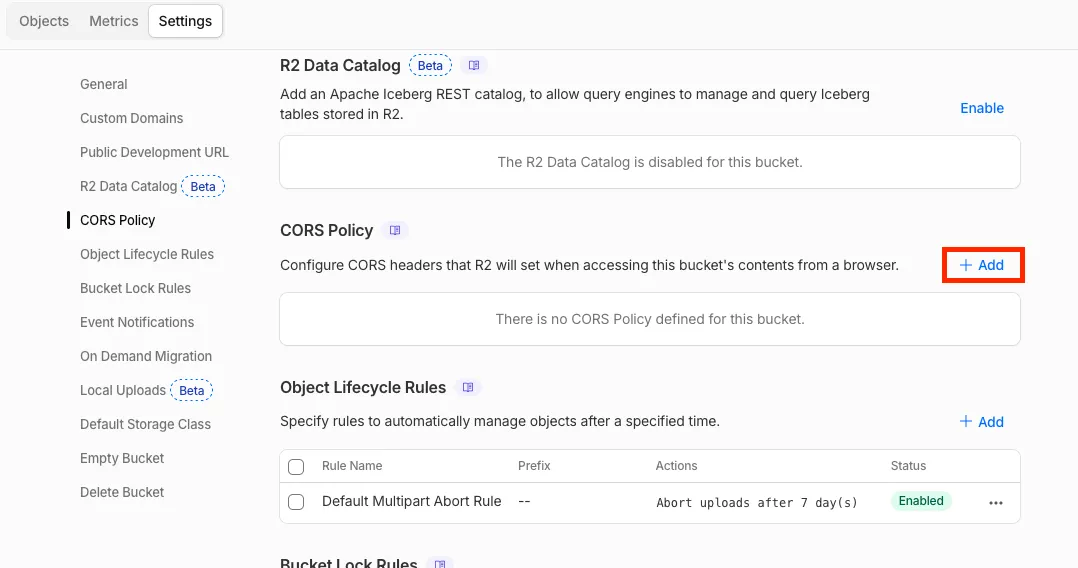Tick the select-all checkbox in lifecycle rules header
1078x568 pixels.
296,466
